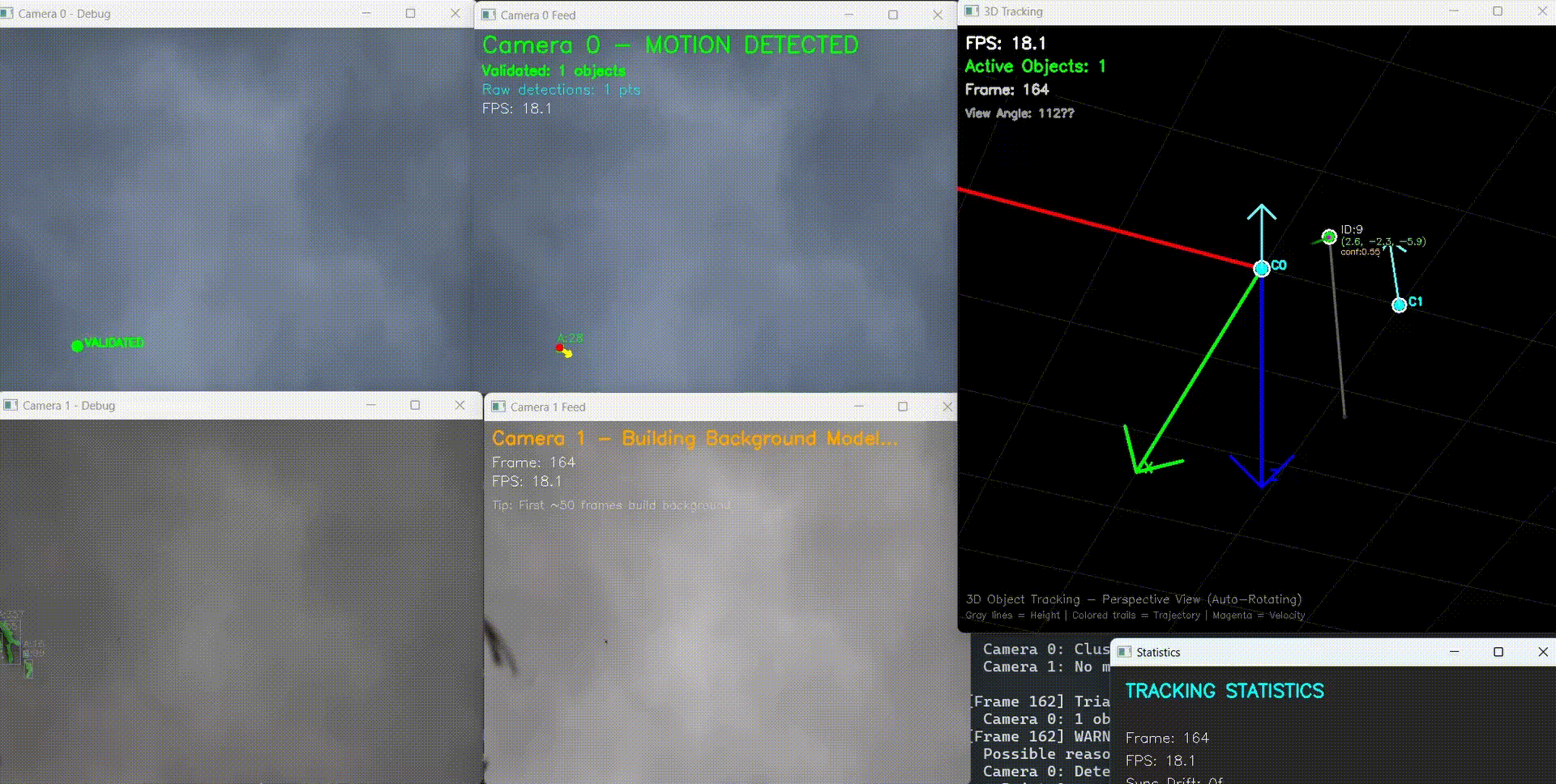
Task: Click the Camera 0 - Debug window icon
Action: tap(8, 14)
